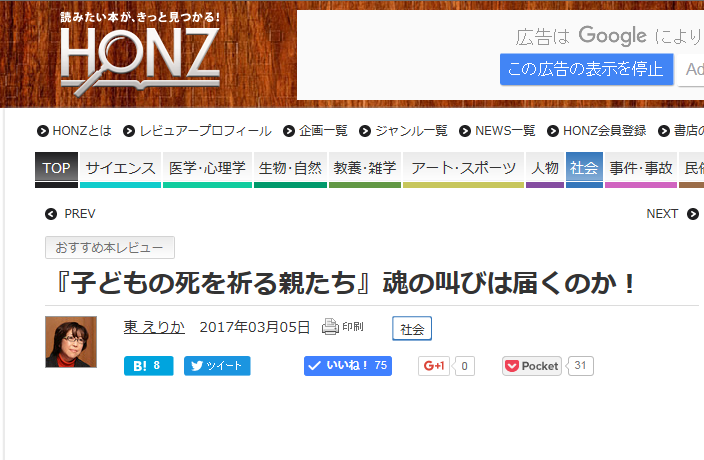Select the 事件・事故 category tab
This screenshot has height=460, width=704.
[x=641, y=170]
